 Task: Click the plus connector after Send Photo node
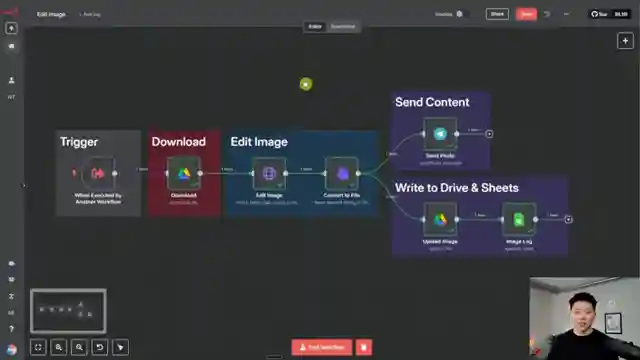tap(489, 134)
